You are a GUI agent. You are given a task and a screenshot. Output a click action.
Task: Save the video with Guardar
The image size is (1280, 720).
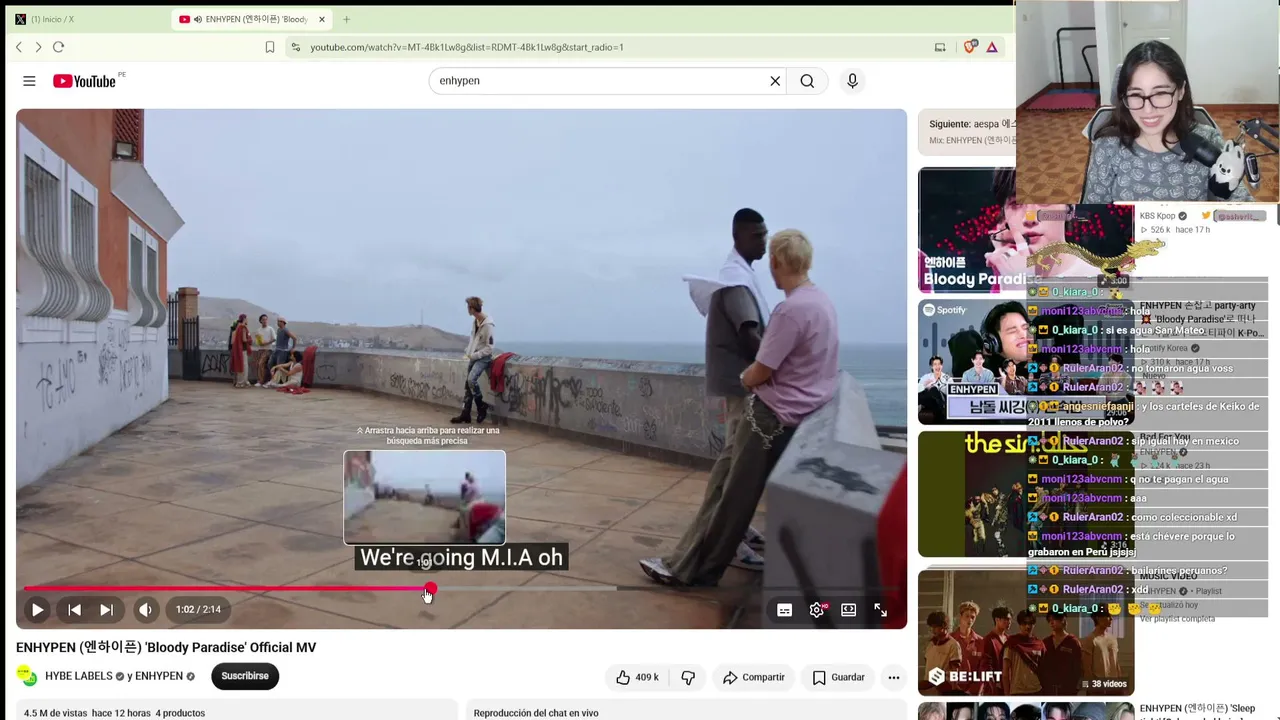(838, 677)
